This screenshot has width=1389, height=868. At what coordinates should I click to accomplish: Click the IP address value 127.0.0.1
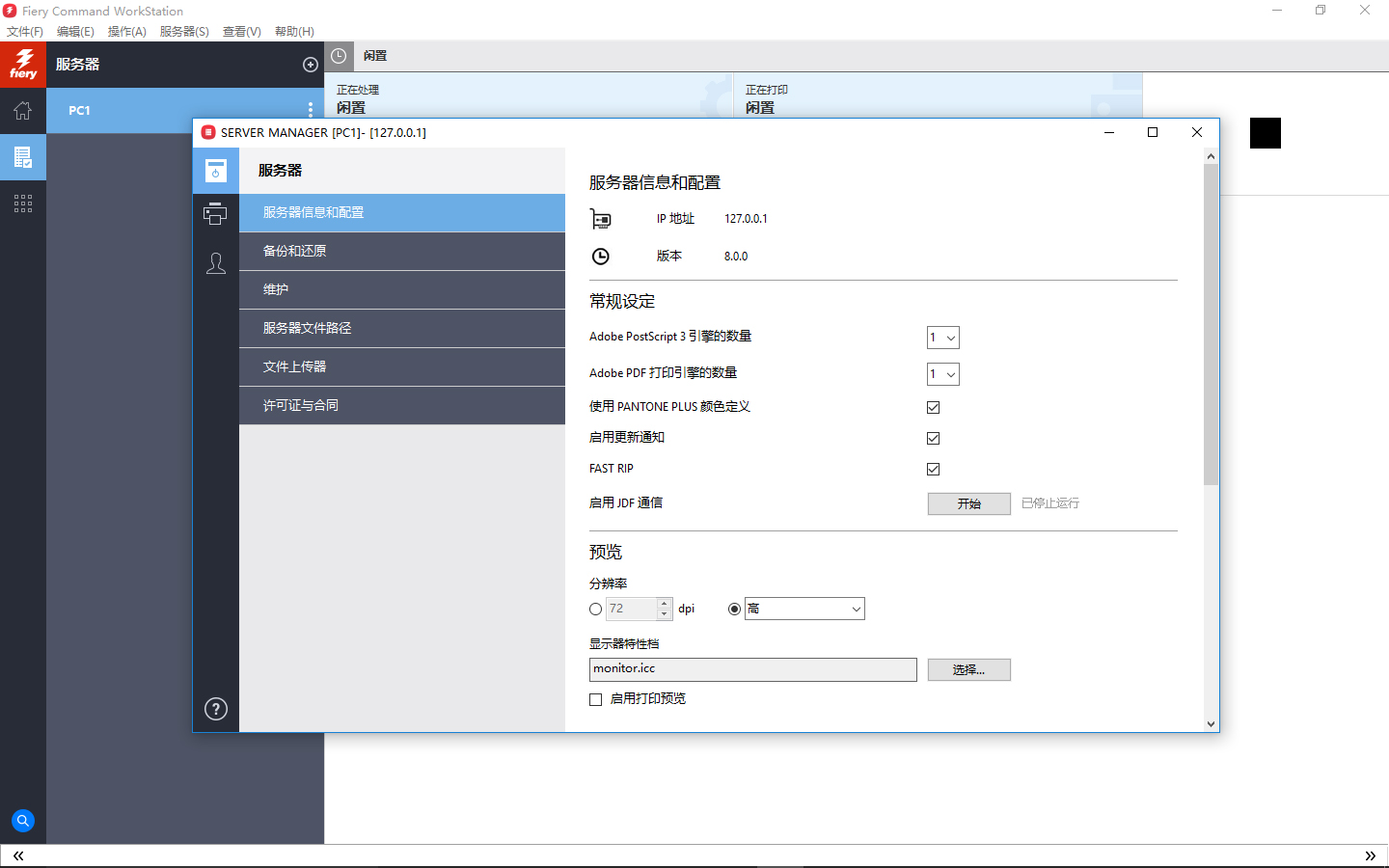click(746, 219)
